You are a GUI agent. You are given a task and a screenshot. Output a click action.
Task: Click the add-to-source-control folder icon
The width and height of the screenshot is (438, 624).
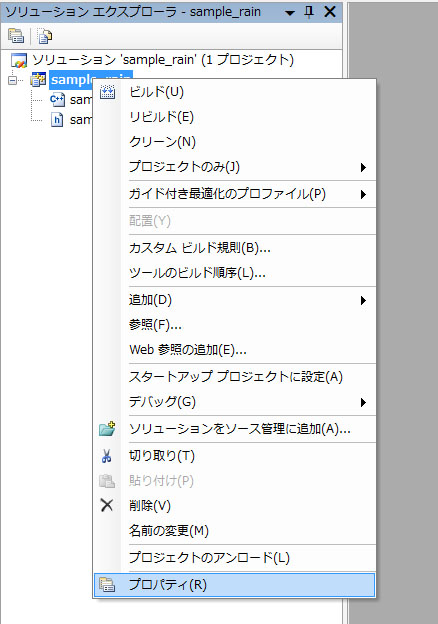coord(107,429)
